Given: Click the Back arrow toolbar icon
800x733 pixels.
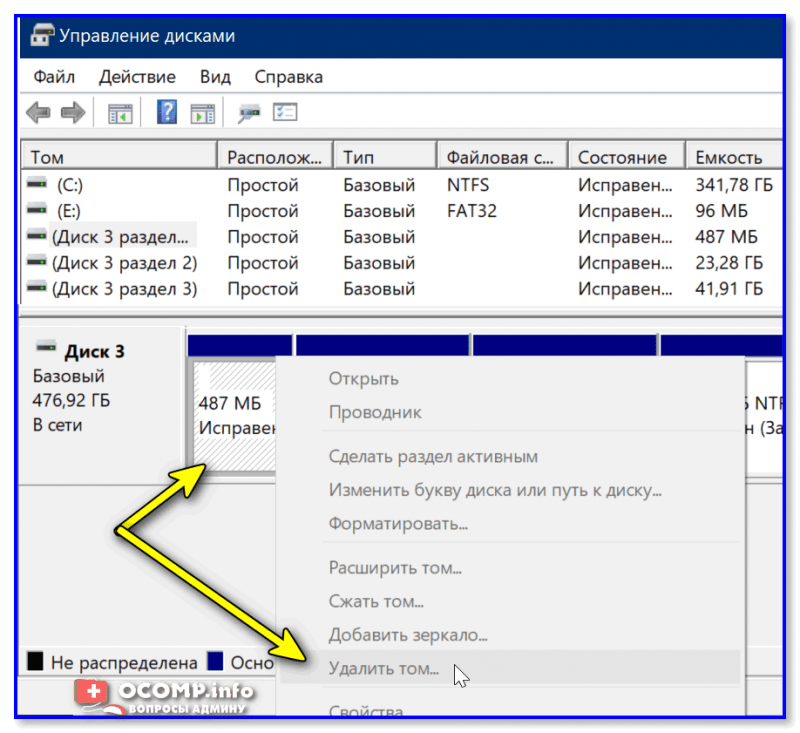Looking at the screenshot, I should (38, 112).
